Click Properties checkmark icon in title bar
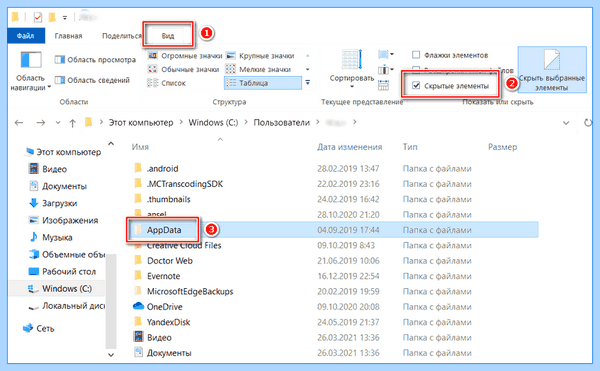The width and height of the screenshot is (600, 371). [x=38, y=17]
